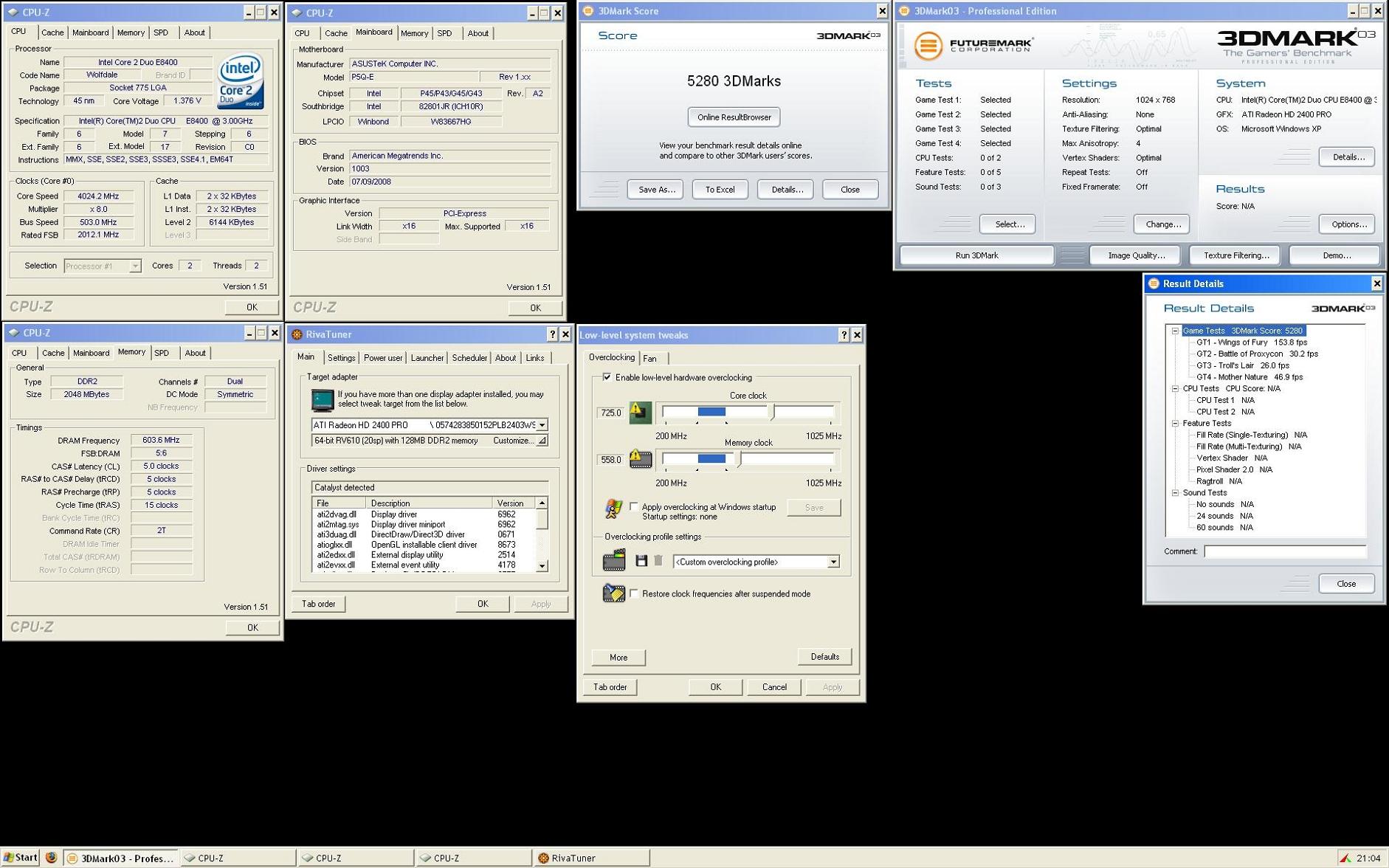This screenshot has width=1389, height=868.
Task: Click the help question mark in RivaTuner title bar
Action: 552,334
